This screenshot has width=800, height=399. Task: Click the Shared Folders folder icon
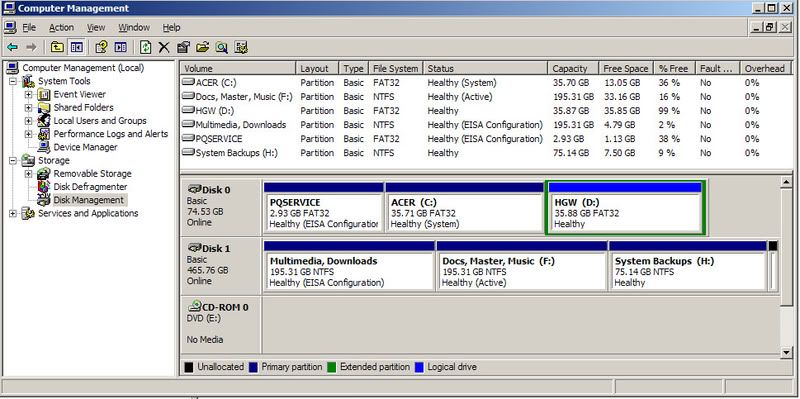coord(44,108)
